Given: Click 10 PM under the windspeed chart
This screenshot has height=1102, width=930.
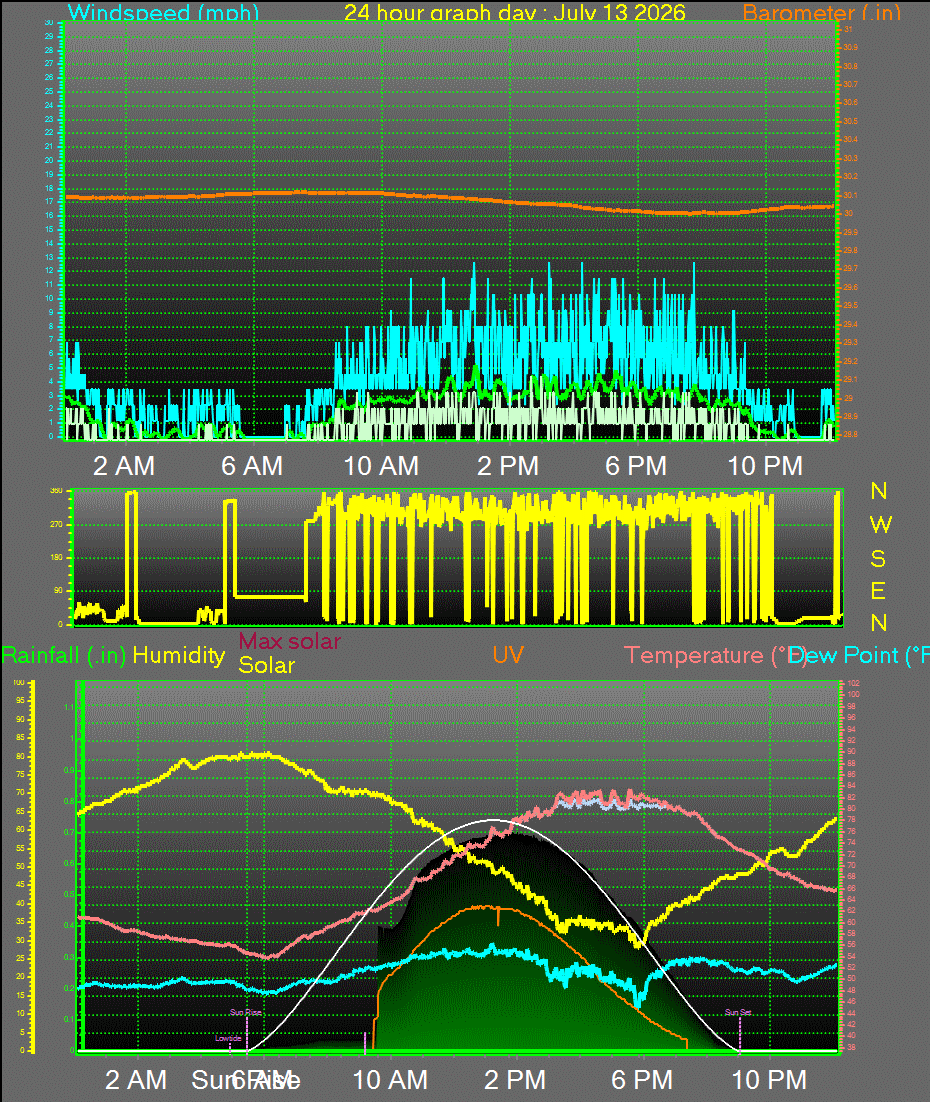Looking at the screenshot, I should [x=765, y=466].
